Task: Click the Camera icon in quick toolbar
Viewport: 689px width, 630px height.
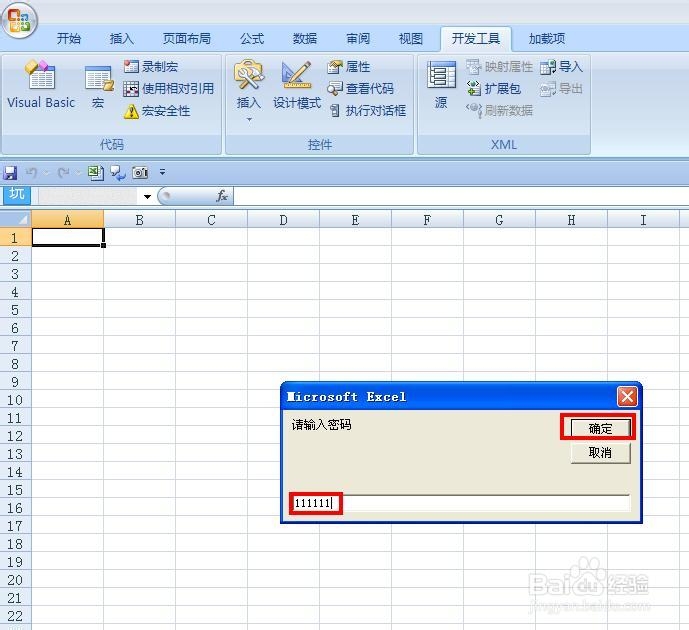Action: pos(140,173)
